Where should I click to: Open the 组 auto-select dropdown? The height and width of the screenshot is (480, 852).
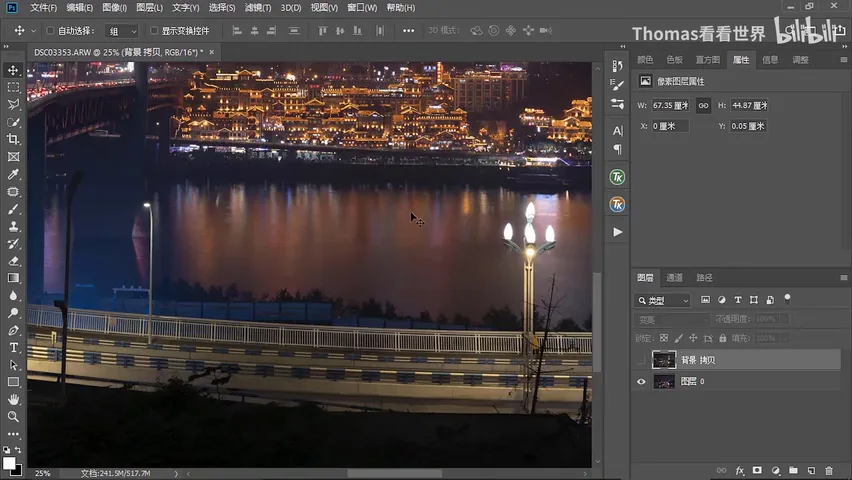tap(122, 31)
